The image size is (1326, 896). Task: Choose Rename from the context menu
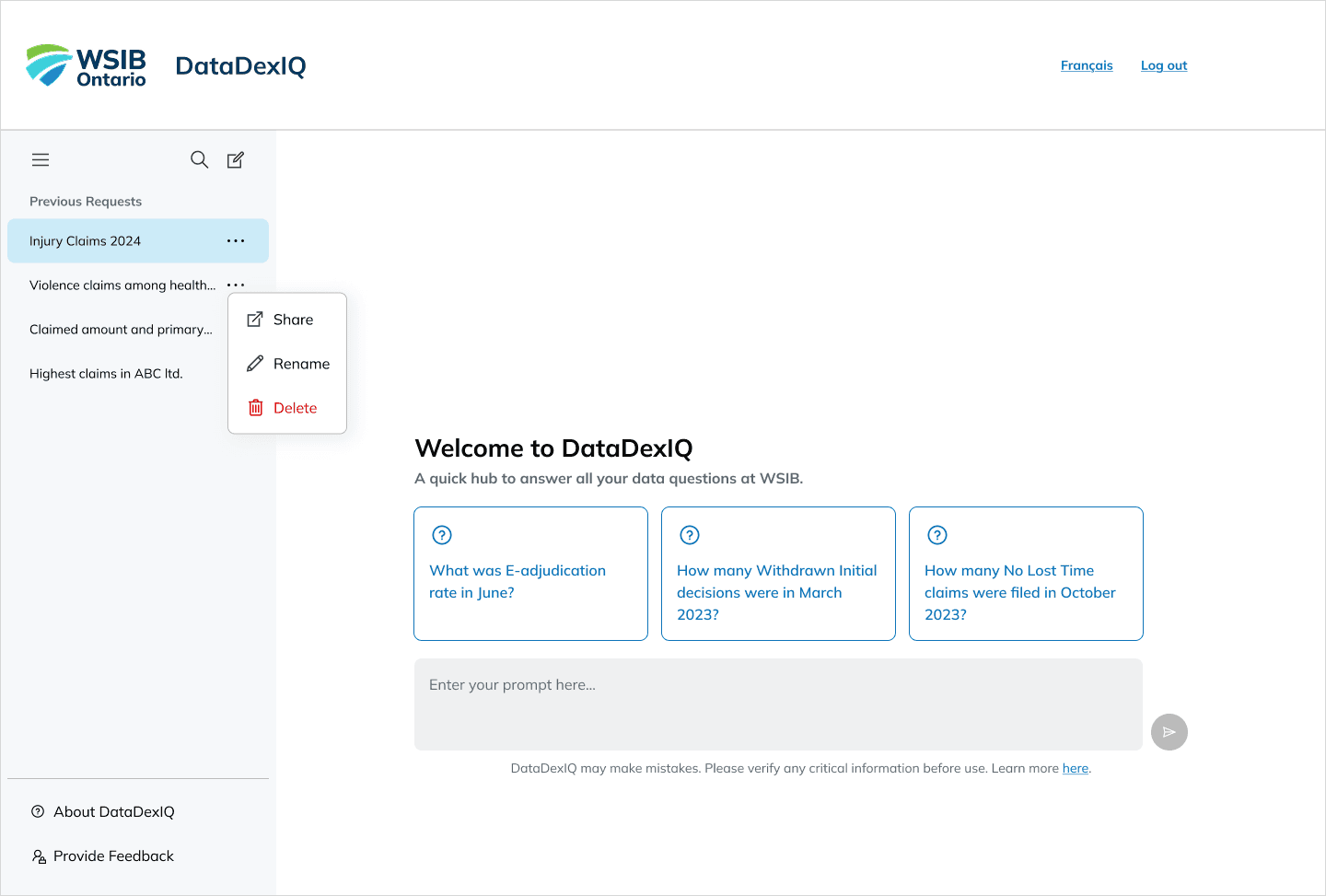[x=287, y=364]
